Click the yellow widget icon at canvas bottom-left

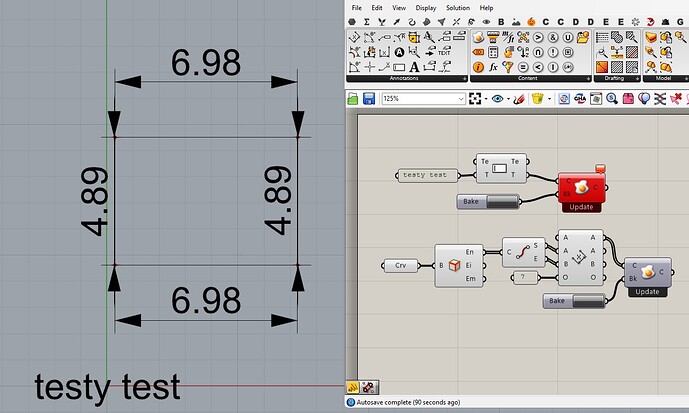353,388
